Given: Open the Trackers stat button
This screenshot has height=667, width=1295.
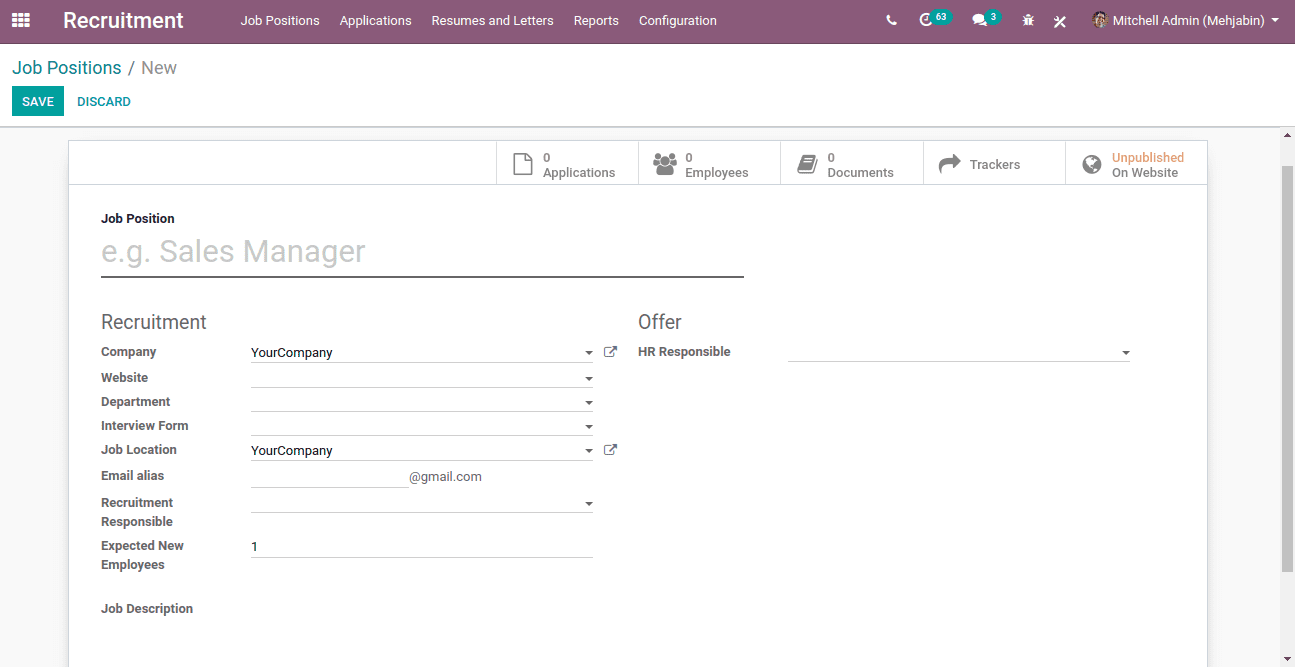Looking at the screenshot, I should tap(994, 163).
